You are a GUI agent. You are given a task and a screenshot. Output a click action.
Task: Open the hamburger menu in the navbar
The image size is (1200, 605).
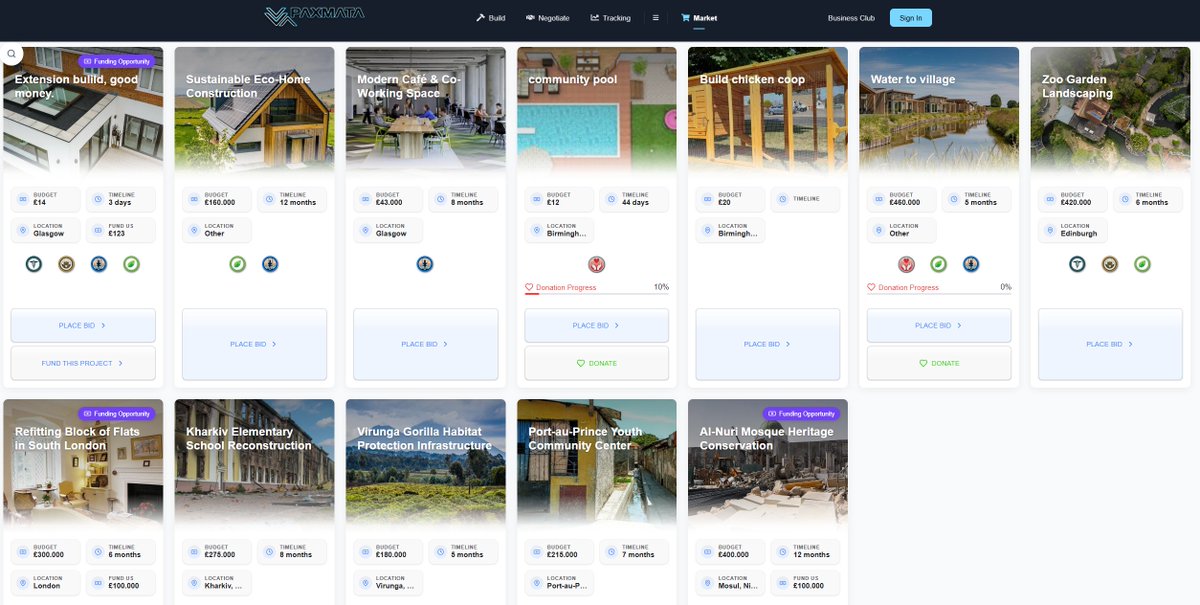coord(656,18)
